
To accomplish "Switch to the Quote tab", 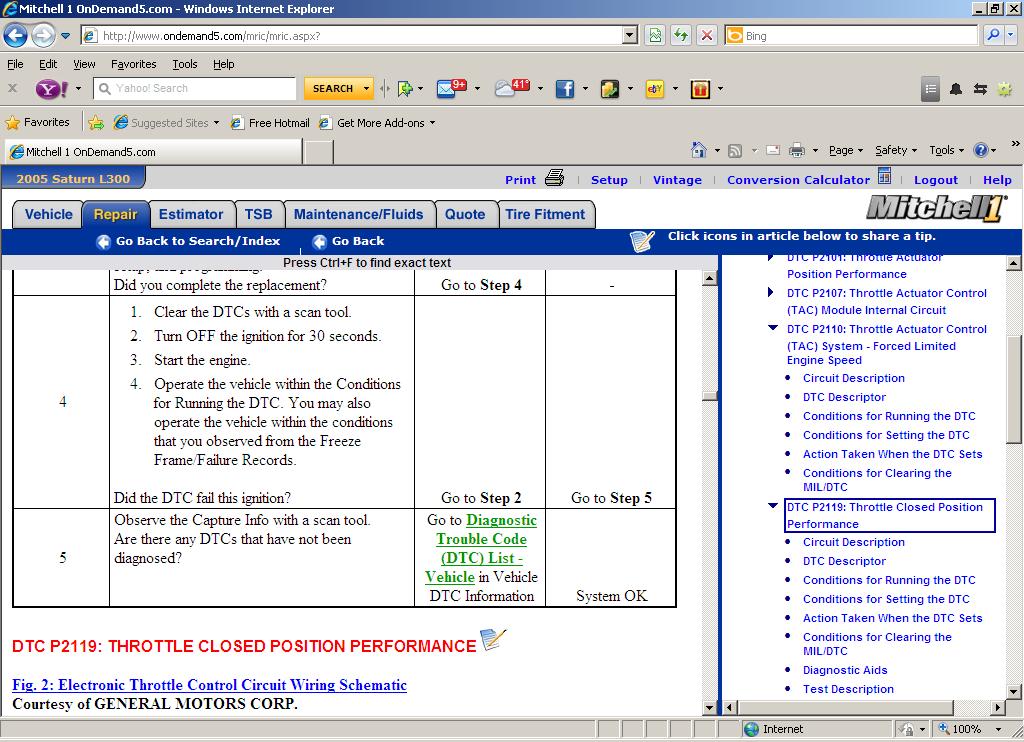I will [465, 214].
